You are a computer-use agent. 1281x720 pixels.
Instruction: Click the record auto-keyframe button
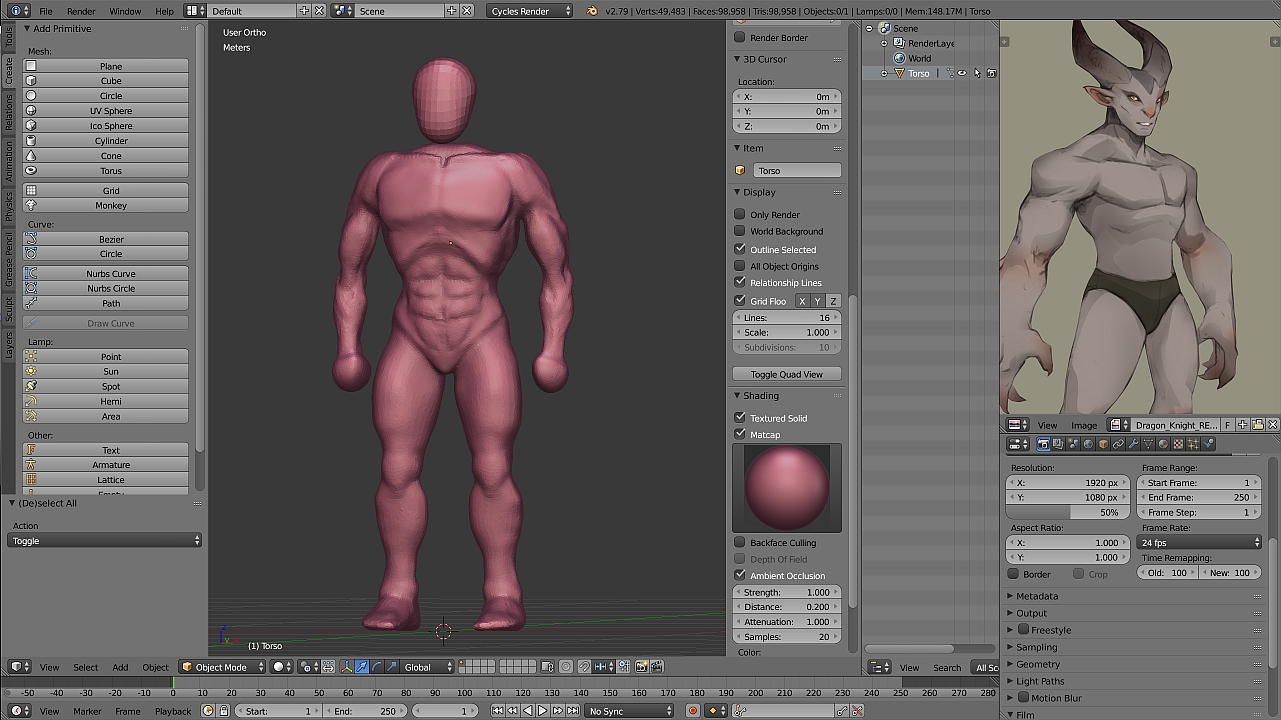[x=692, y=711]
